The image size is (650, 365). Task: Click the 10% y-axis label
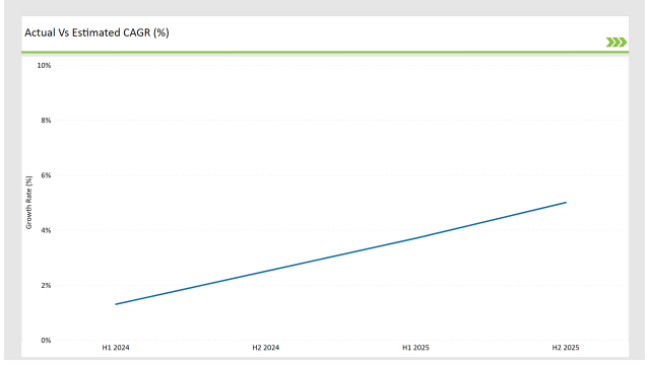pyautogui.click(x=44, y=66)
